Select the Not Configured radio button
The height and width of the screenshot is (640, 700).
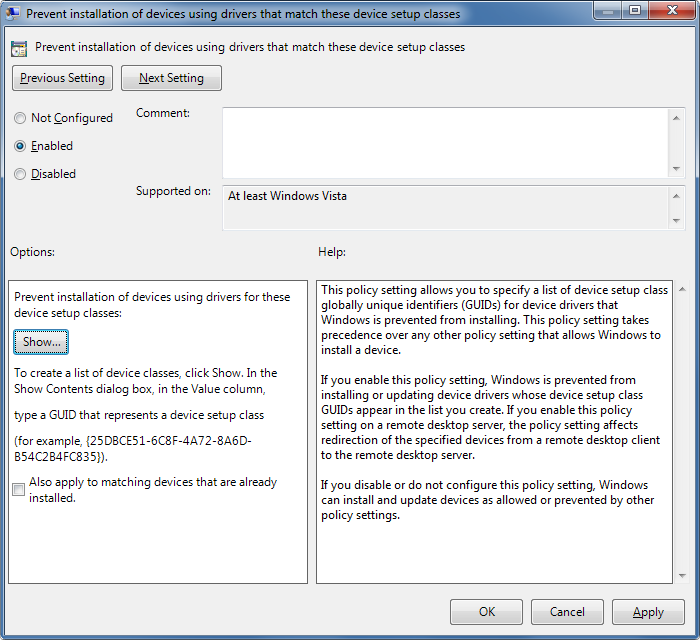(x=20, y=118)
